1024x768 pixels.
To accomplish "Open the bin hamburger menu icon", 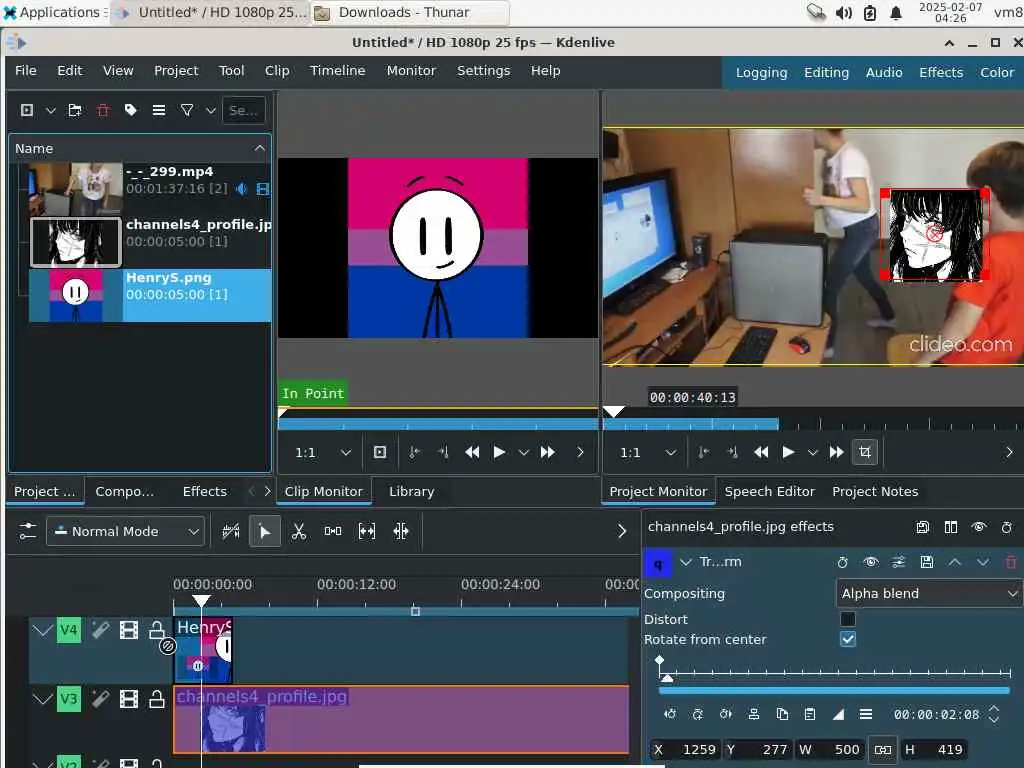I will pos(159,110).
